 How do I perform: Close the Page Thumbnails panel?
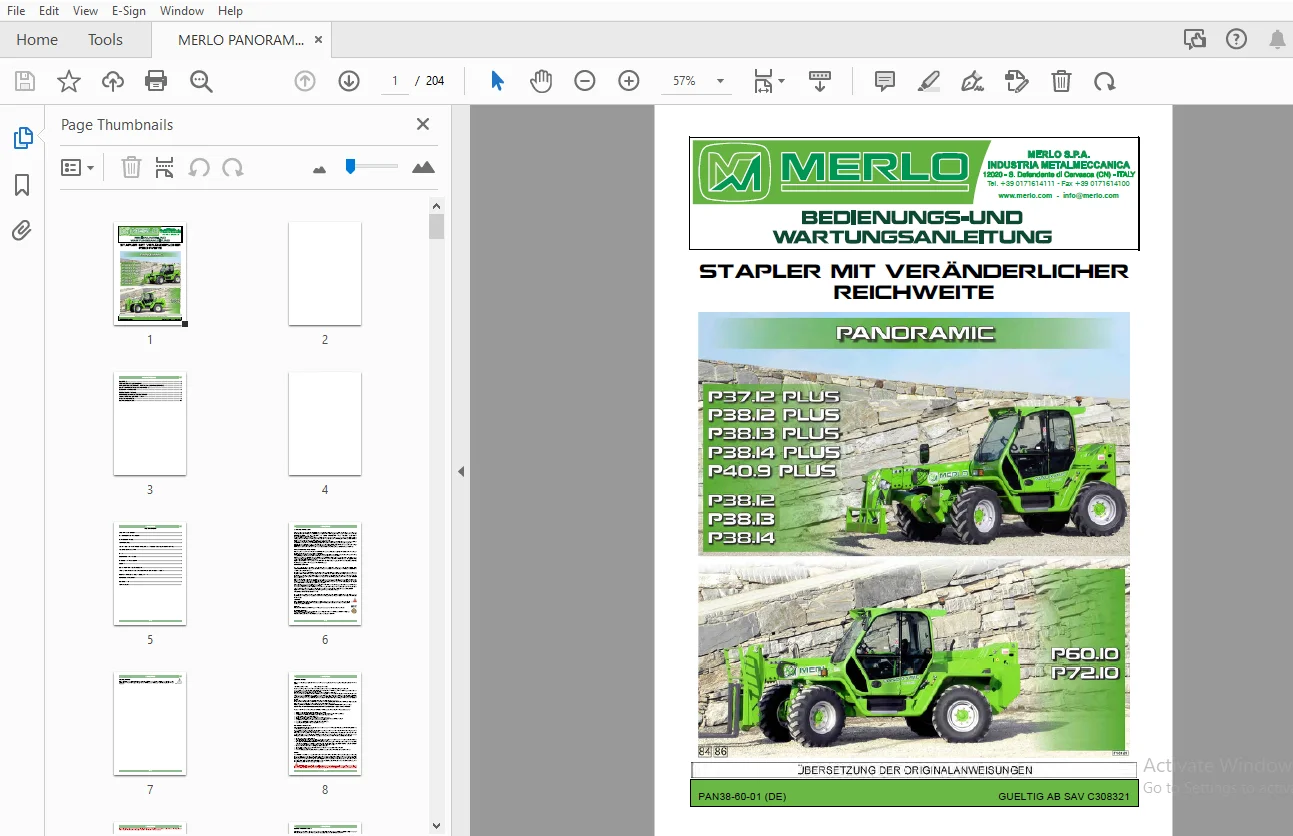point(423,124)
